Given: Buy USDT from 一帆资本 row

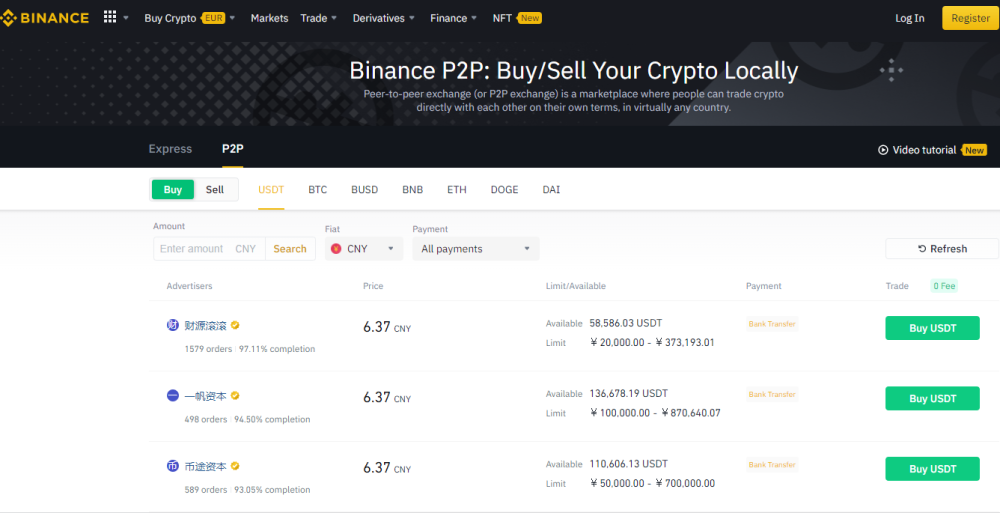Looking at the screenshot, I should pyautogui.click(x=932, y=398).
